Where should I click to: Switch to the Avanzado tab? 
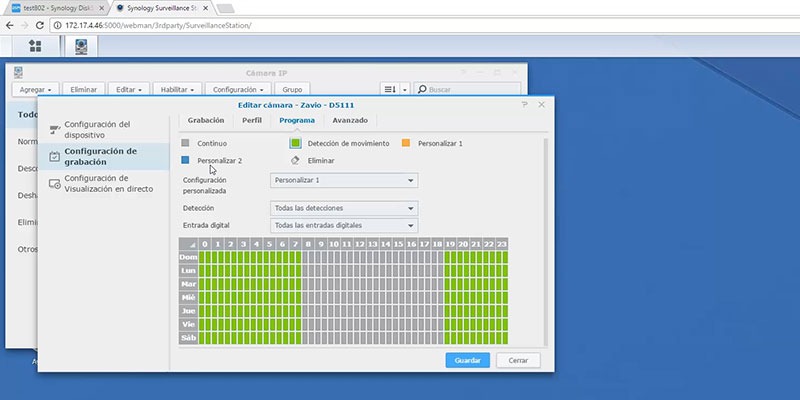[x=350, y=120]
